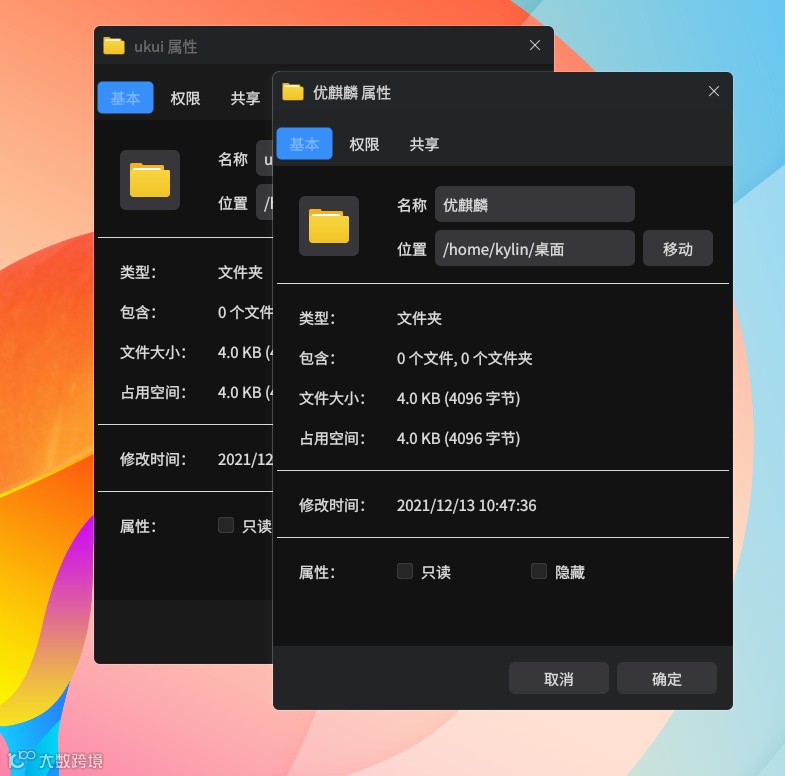Image resolution: width=785 pixels, height=776 pixels.
Task: Click the 移动 button
Action: point(677,248)
